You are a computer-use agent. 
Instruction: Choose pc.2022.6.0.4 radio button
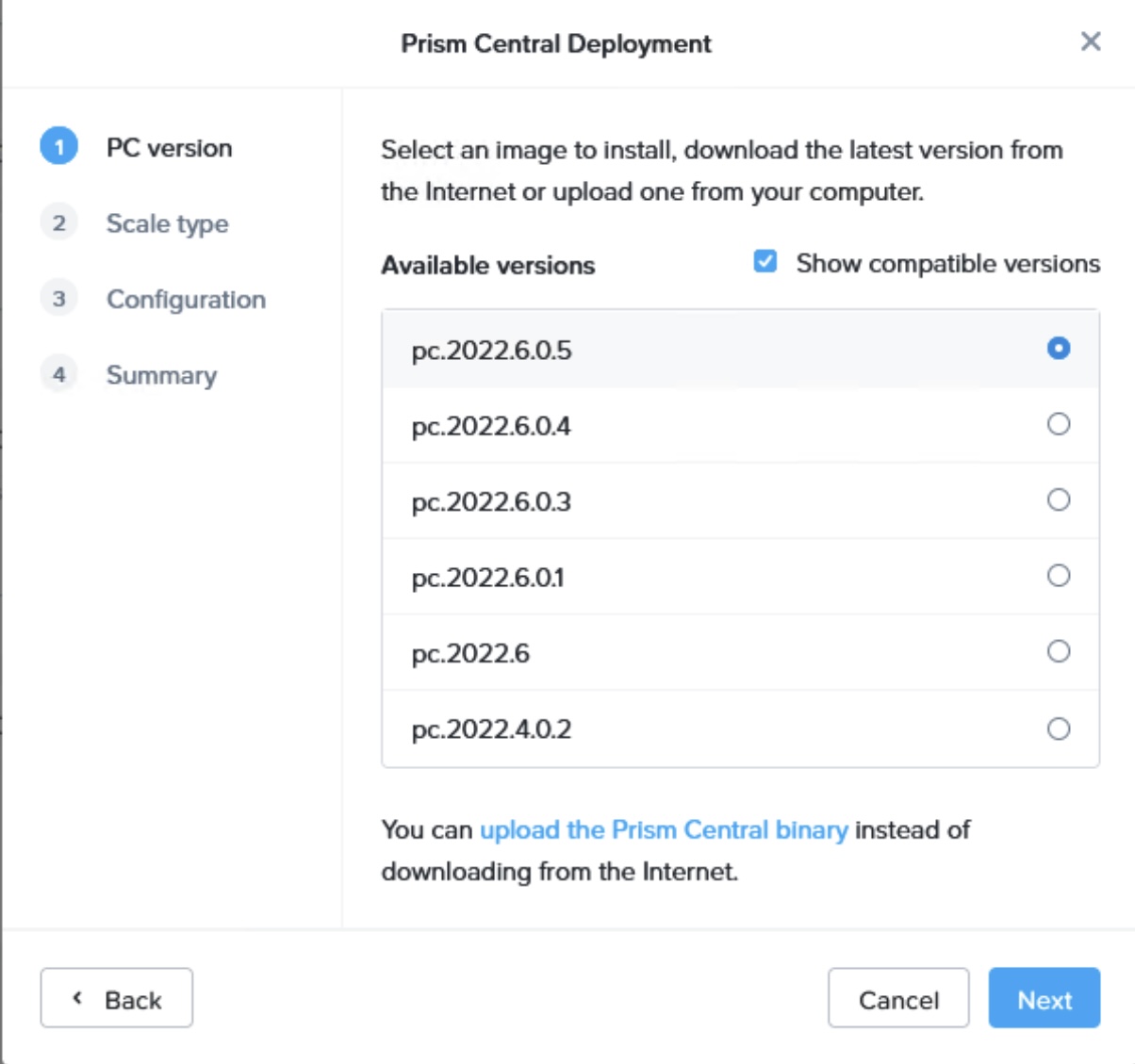coord(1058,424)
